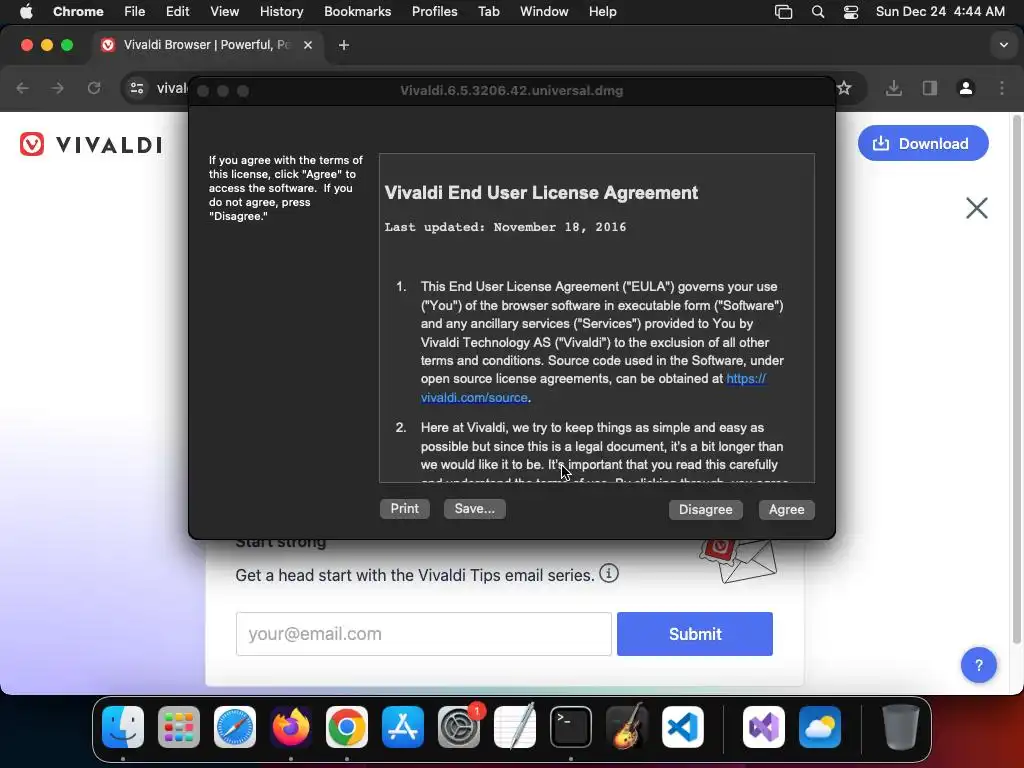Open the Apple menu

click(x=25, y=11)
